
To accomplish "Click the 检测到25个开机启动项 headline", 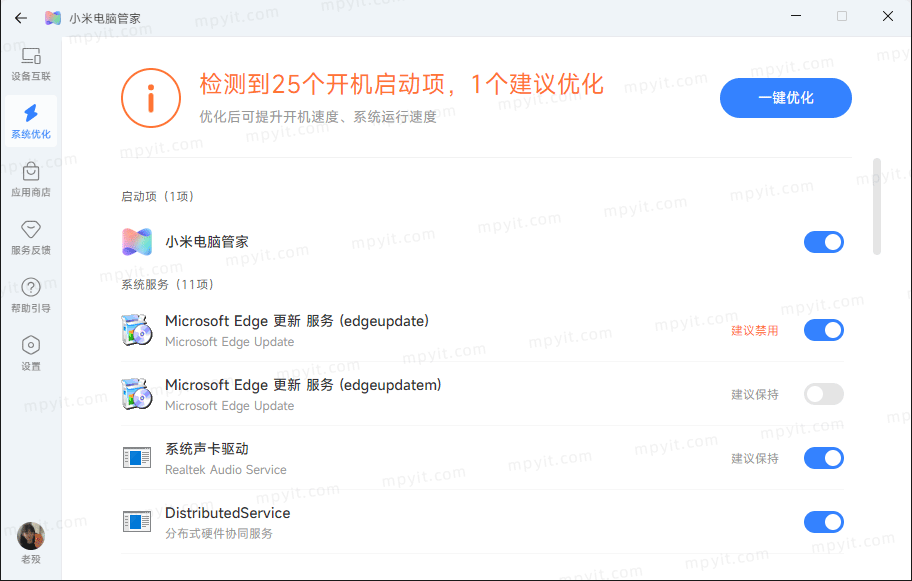I will [x=402, y=84].
